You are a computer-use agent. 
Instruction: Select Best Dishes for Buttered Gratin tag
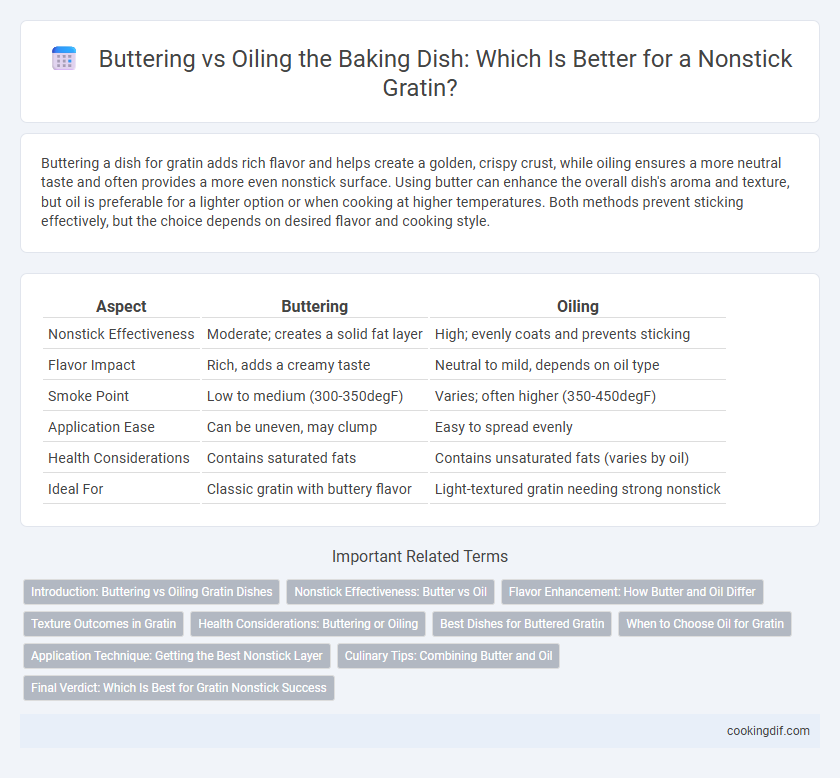522,624
